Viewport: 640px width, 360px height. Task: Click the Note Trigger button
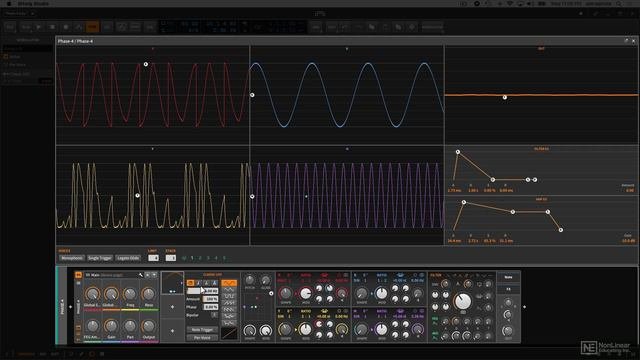(202, 329)
